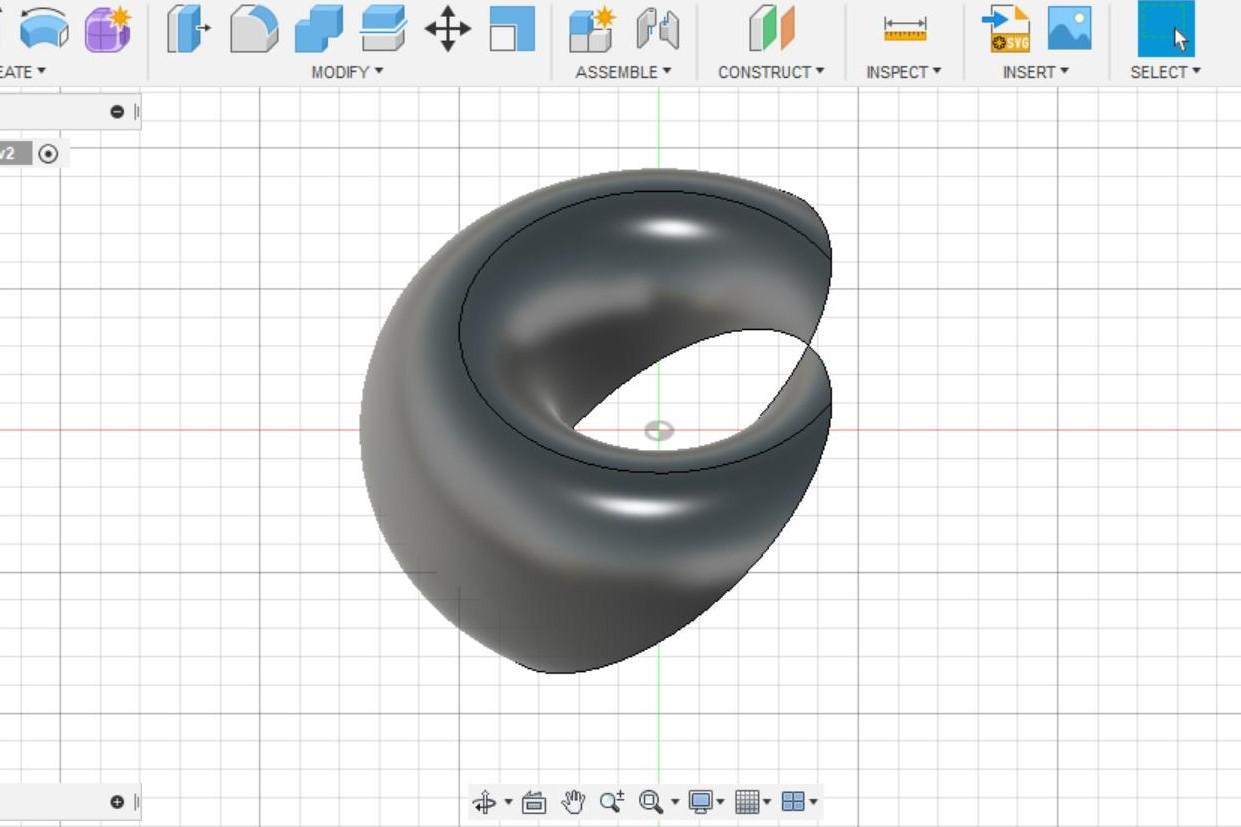Open the ASSEMBLE menu
The height and width of the screenshot is (827, 1241).
pyautogui.click(x=621, y=71)
